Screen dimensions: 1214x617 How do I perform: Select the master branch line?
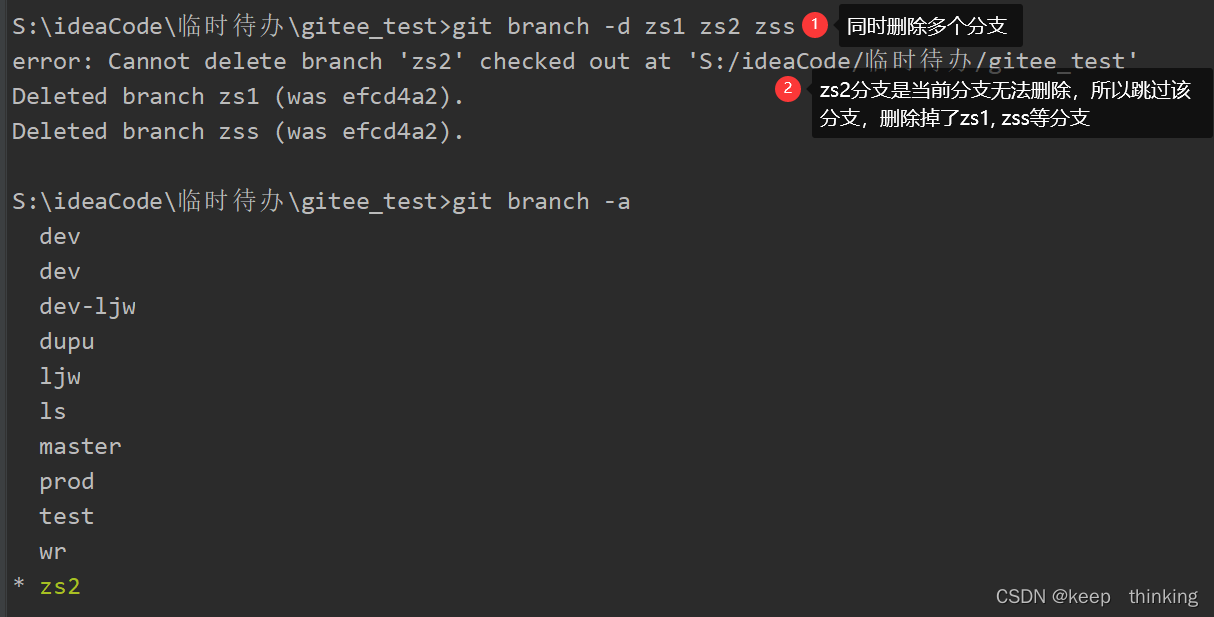coord(80,446)
